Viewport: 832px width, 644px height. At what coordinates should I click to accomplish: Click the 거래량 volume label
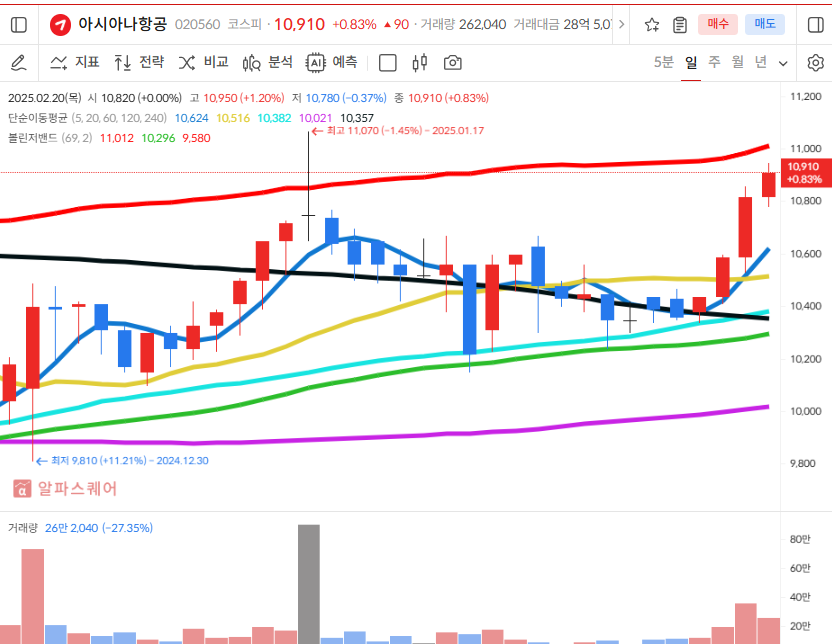coord(23,528)
